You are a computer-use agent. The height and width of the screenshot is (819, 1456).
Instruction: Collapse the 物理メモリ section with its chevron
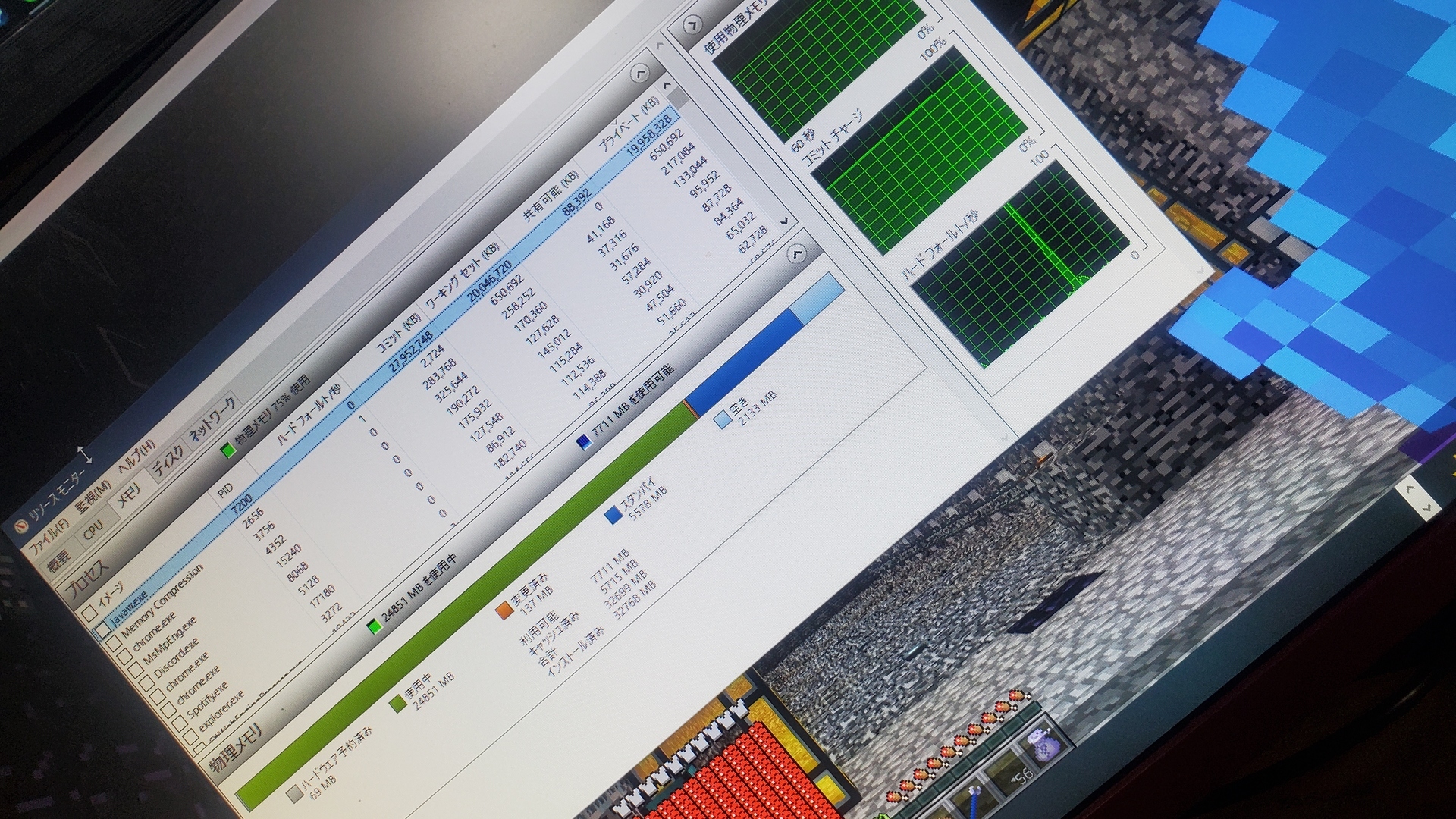(x=796, y=253)
